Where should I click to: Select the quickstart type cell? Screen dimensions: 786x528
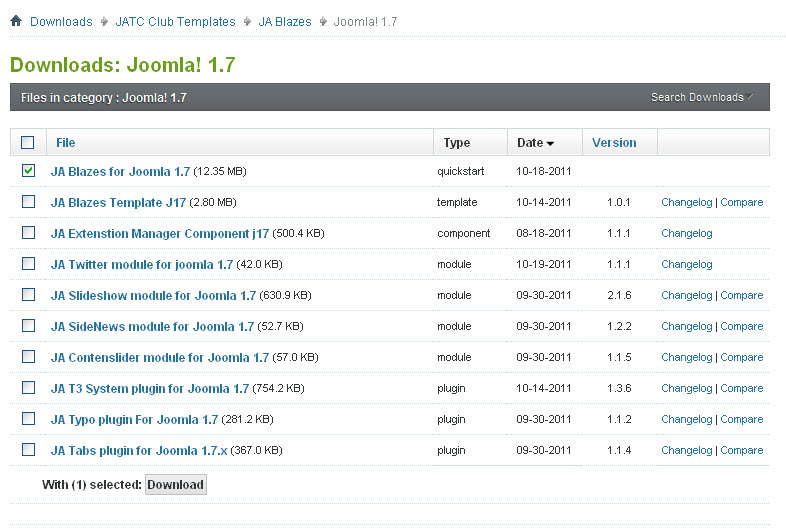click(461, 171)
